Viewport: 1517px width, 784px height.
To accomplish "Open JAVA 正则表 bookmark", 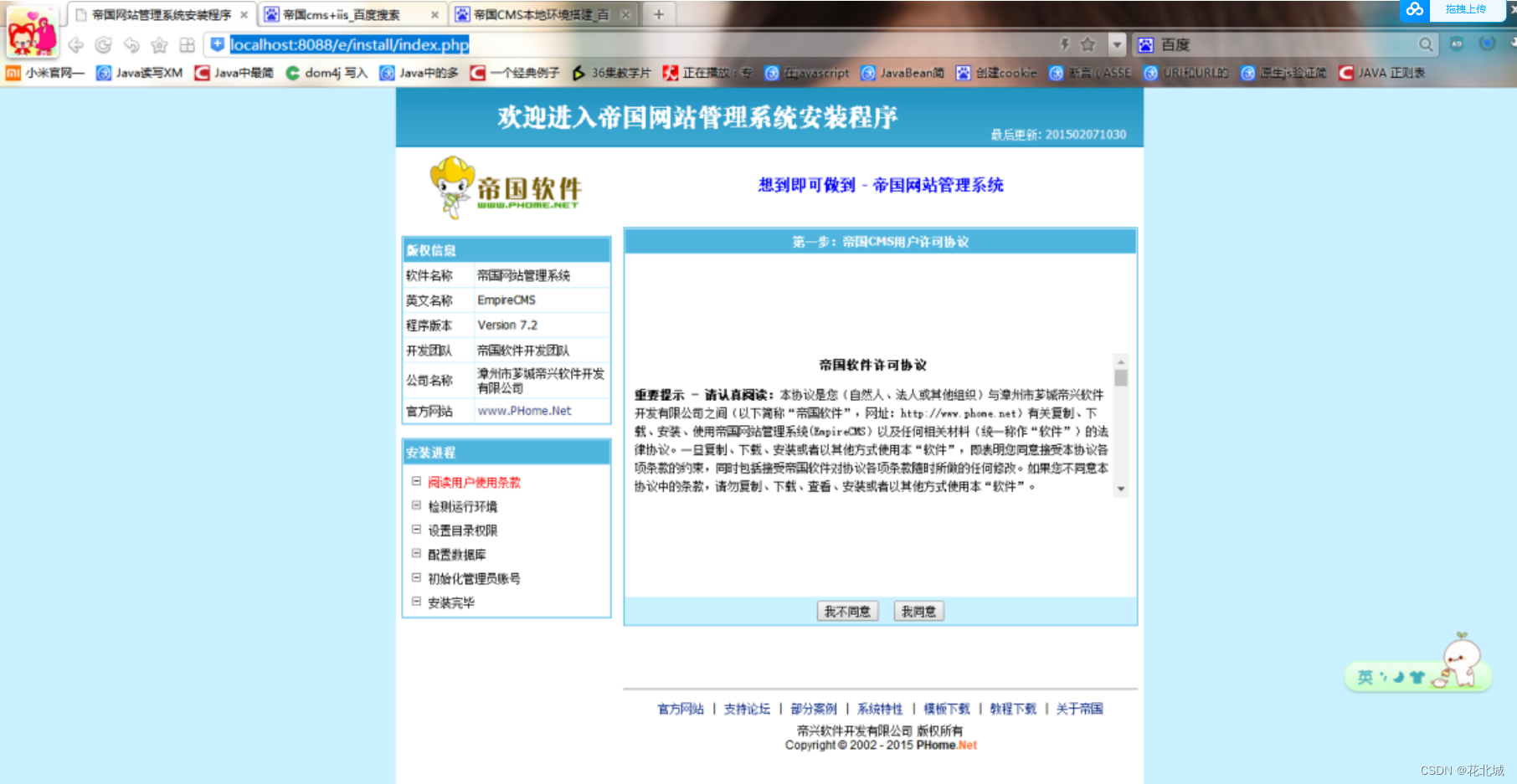I will tap(1382, 73).
